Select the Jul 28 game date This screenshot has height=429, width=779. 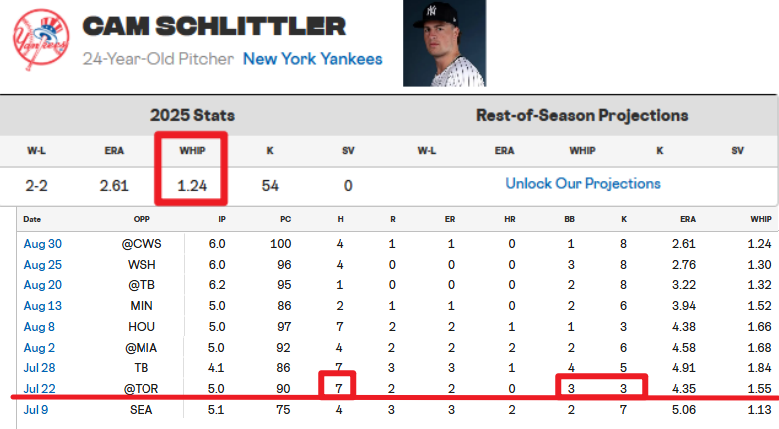click(40, 368)
